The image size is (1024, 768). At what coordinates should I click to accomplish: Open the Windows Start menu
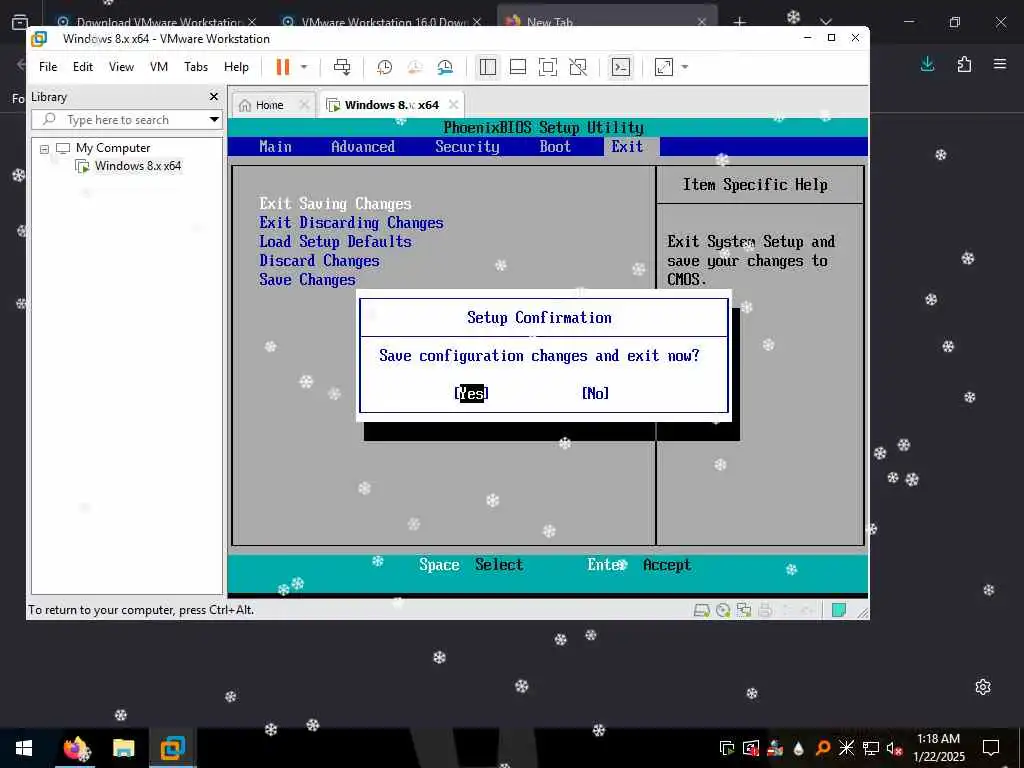tap(24, 748)
